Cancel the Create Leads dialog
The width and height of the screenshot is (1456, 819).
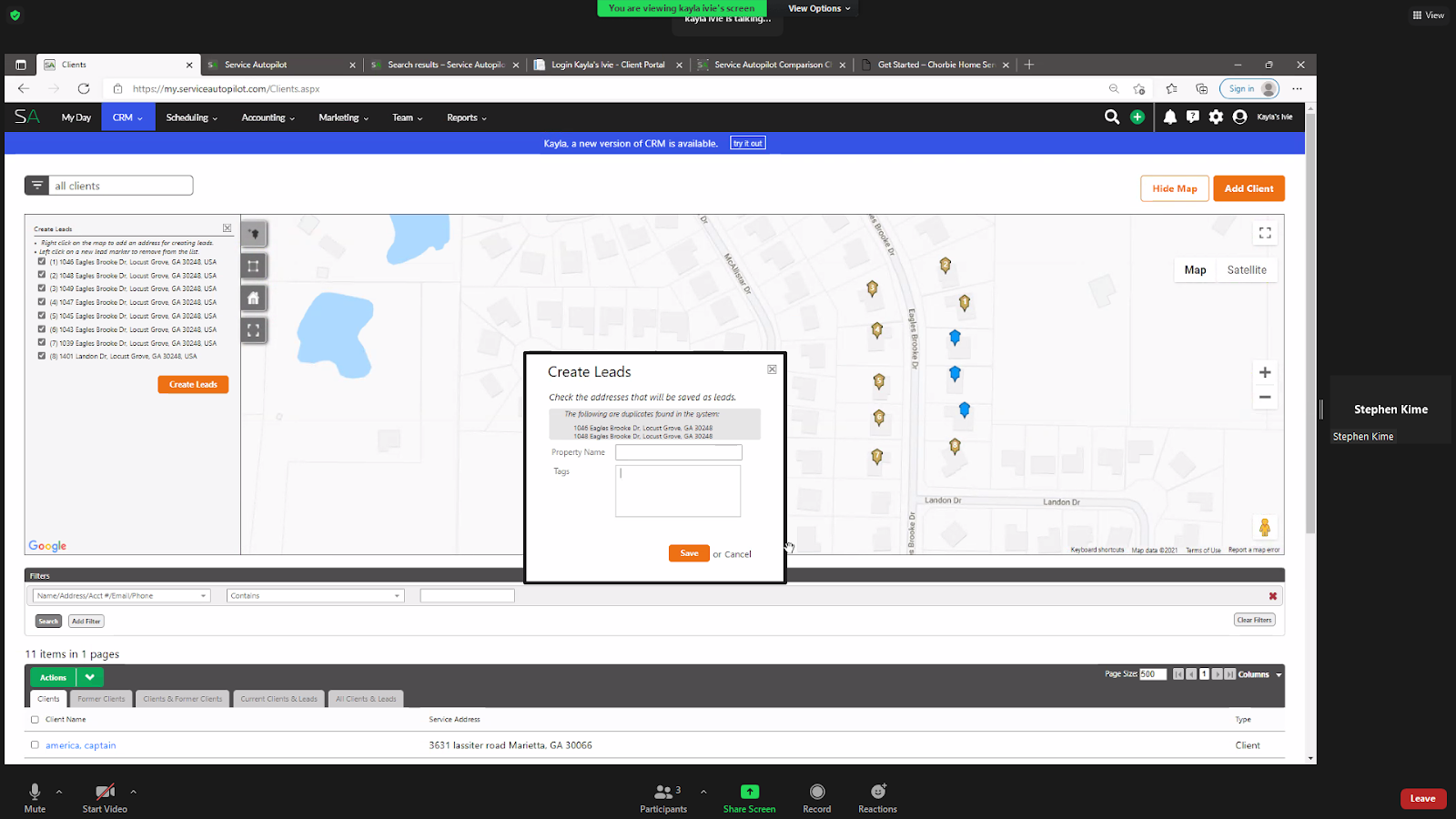[738, 554]
